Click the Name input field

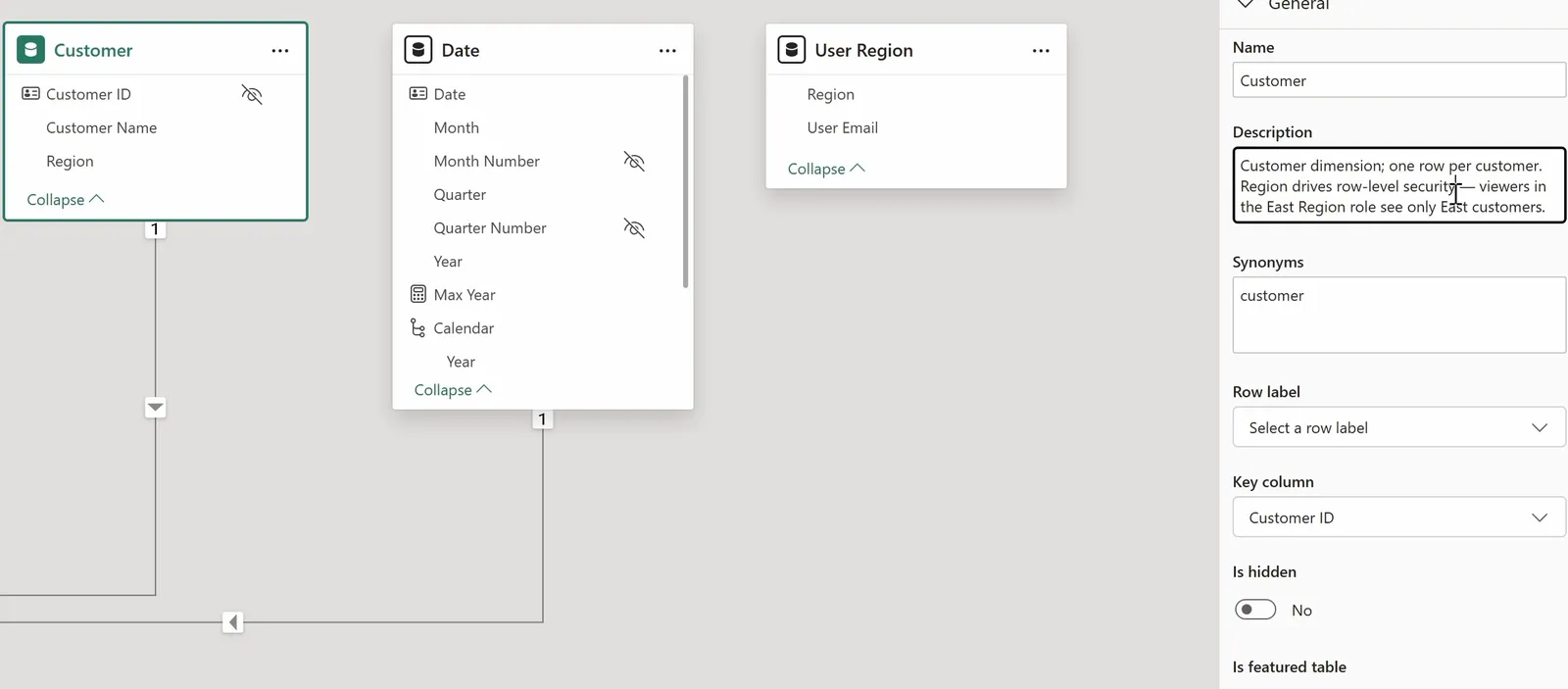coord(1398,80)
